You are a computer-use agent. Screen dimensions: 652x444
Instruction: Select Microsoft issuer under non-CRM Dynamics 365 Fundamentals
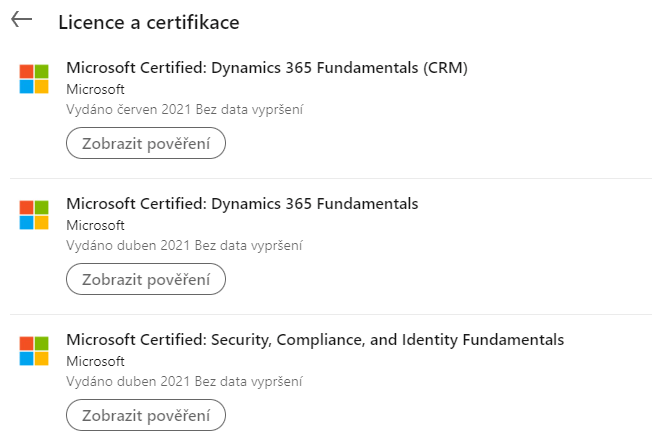point(95,225)
